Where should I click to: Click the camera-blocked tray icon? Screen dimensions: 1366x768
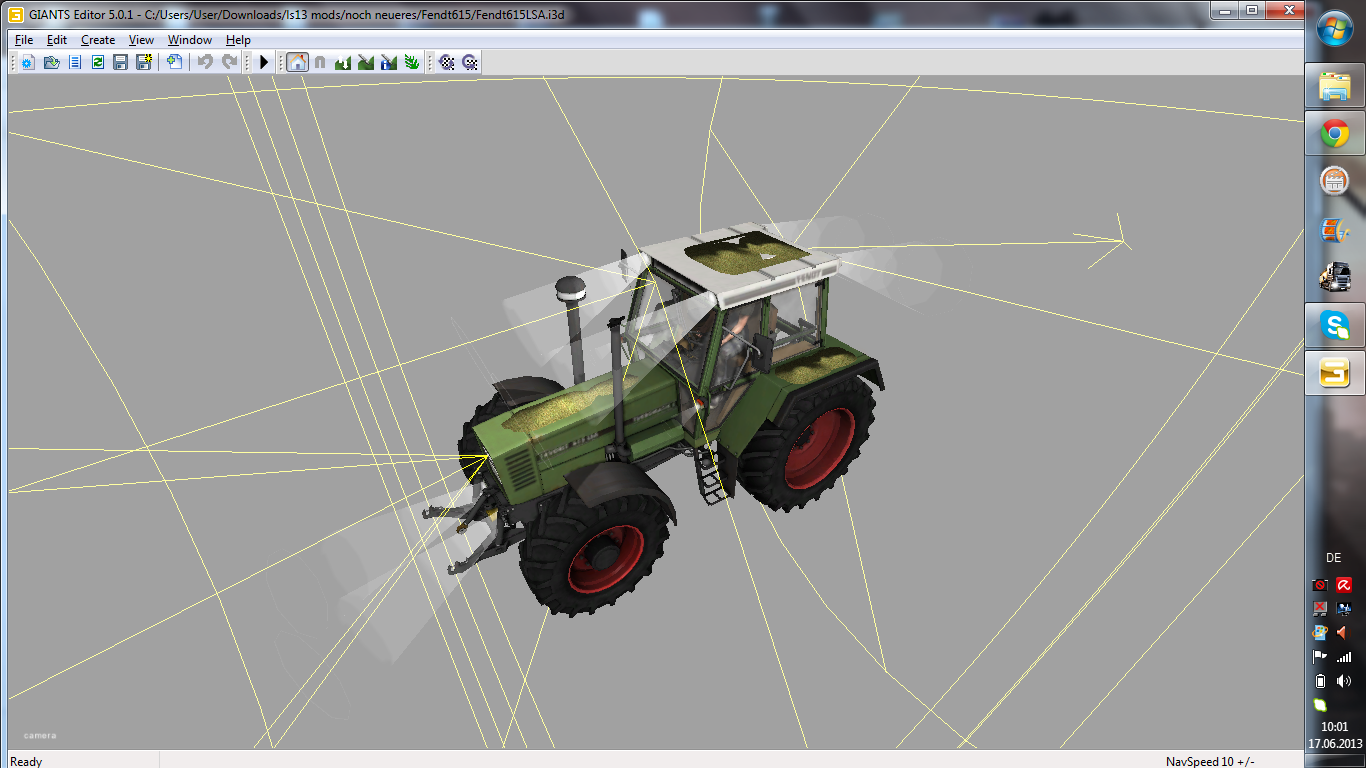(1320, 585)
